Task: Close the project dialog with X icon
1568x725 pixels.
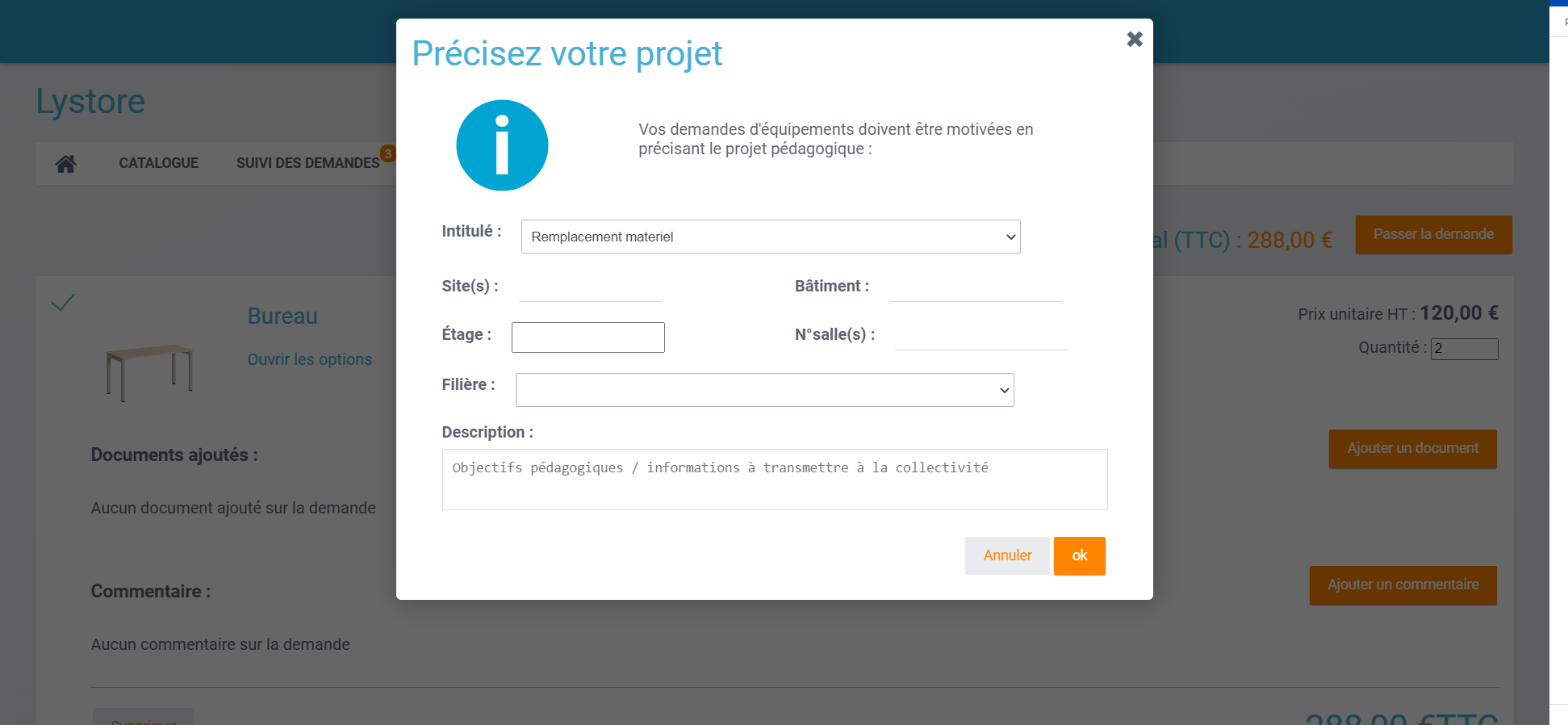Action: 1134,40
